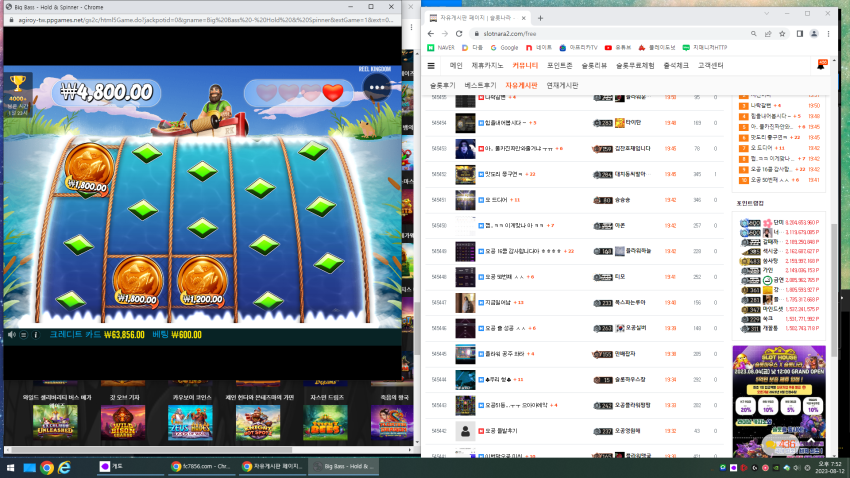Viewport: 850px width, 478px height.
Task: Open the 유튜브 bookmark
Action: [x=617, y=48]
